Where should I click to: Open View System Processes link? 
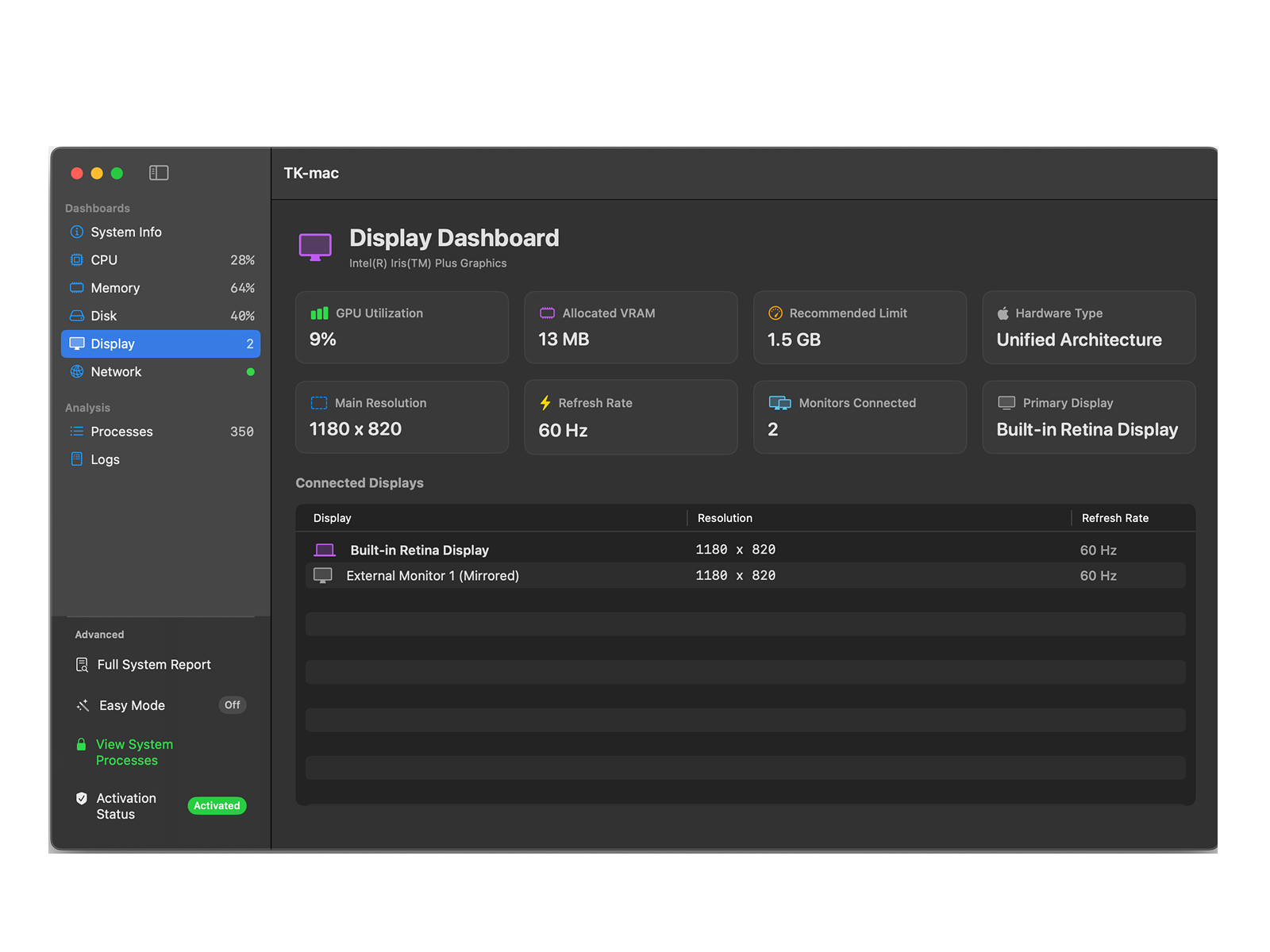click(134, 752)
